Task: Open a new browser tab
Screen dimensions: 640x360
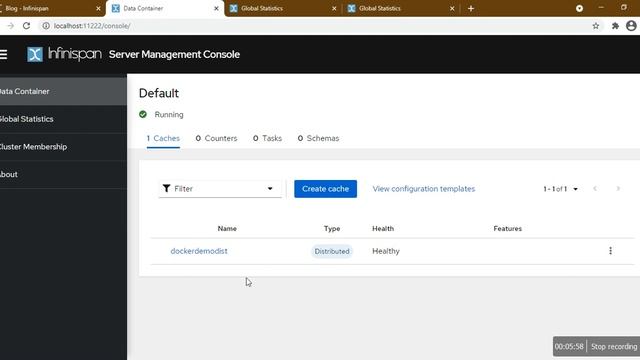Action: click(471, 8)
